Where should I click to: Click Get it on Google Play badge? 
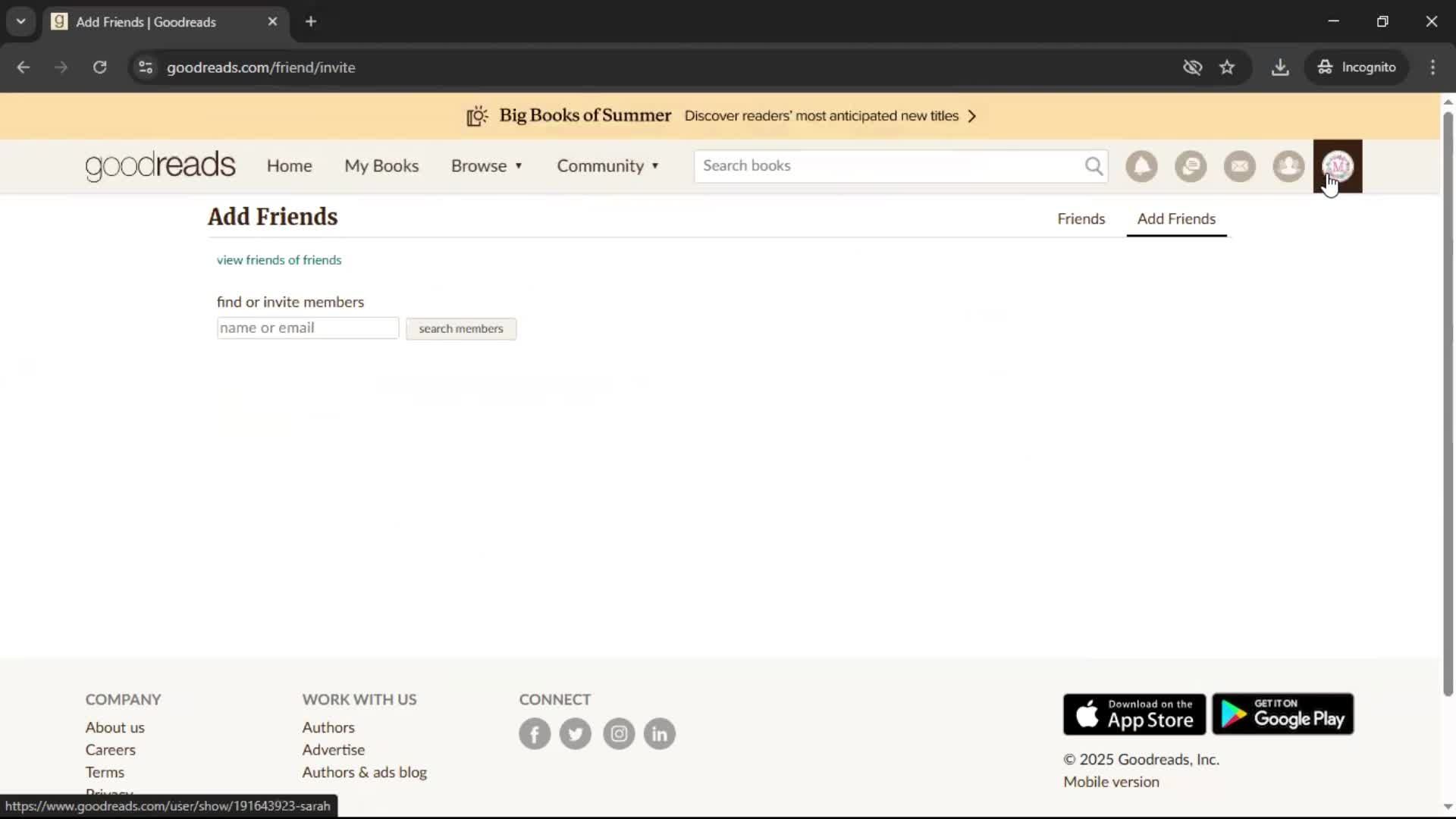click(x=1283, y=714)
